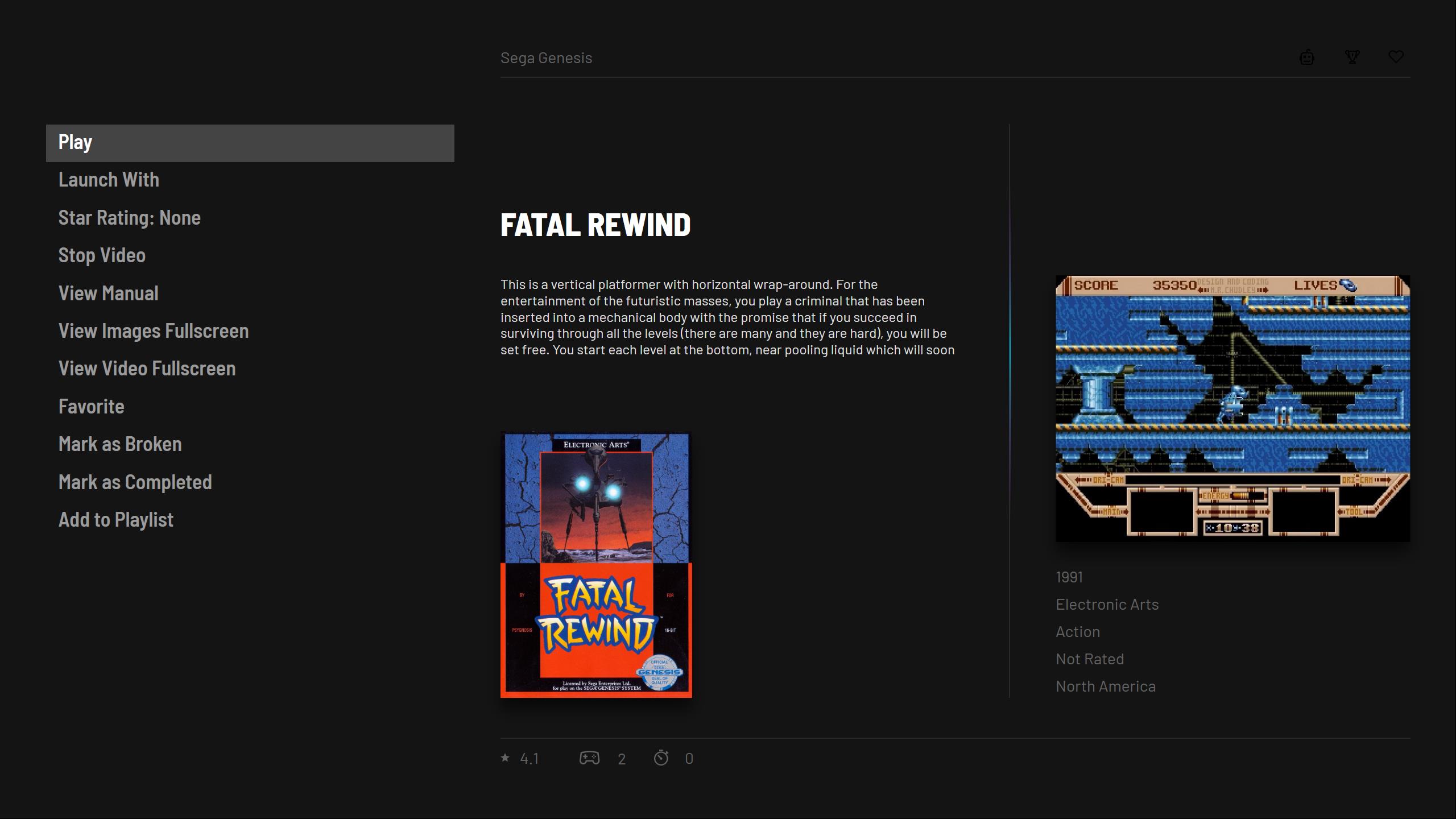Click the stopwatch play time icon
The width and height of the screenshot is (1456, 819).
661,758
